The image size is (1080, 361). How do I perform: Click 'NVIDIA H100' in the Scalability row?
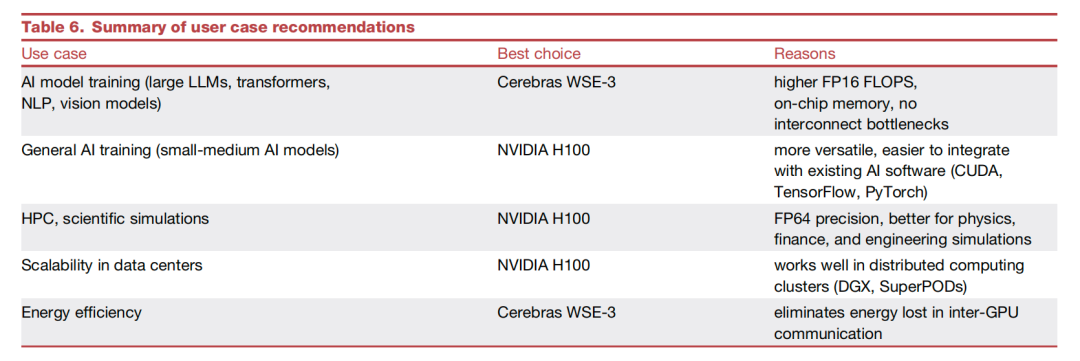coord(543,265)
